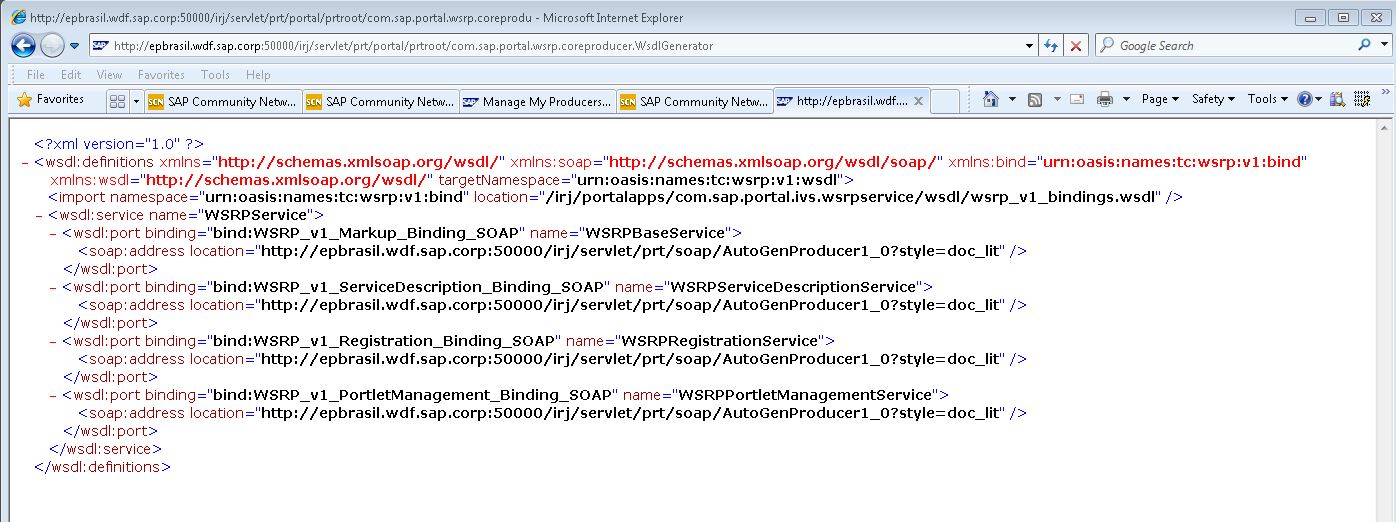Screen dimensions: 1396x522
Task: Click the search magnifier icon
Action: tap(1364, 45)
